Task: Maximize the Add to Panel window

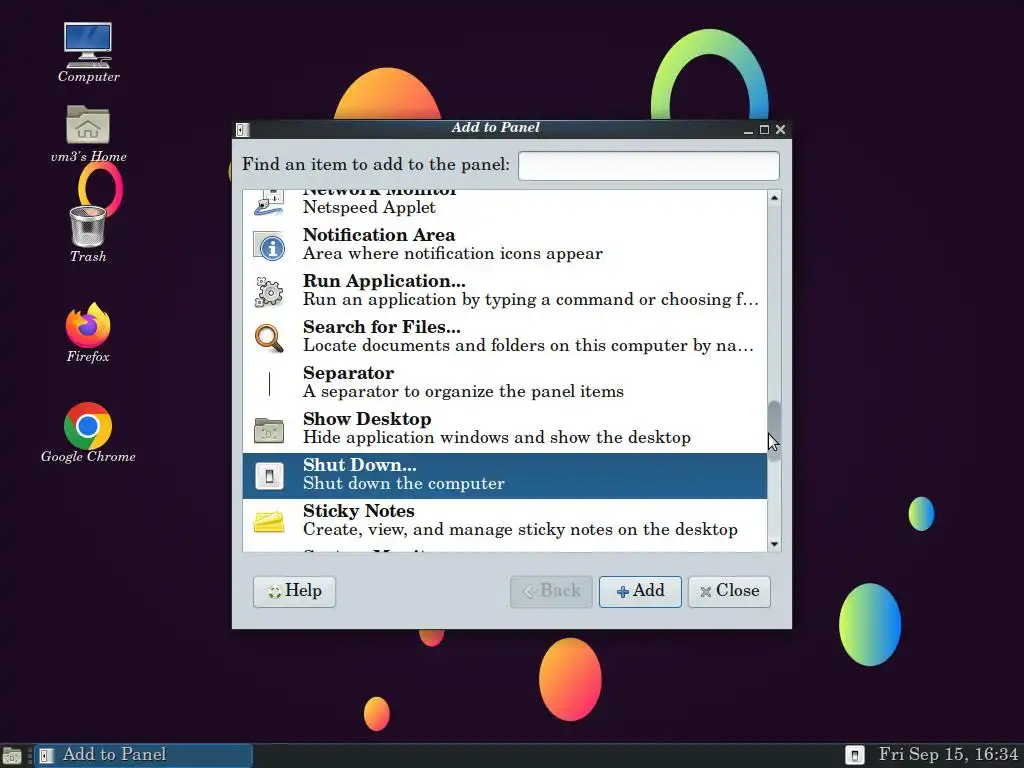Action: 764,129
